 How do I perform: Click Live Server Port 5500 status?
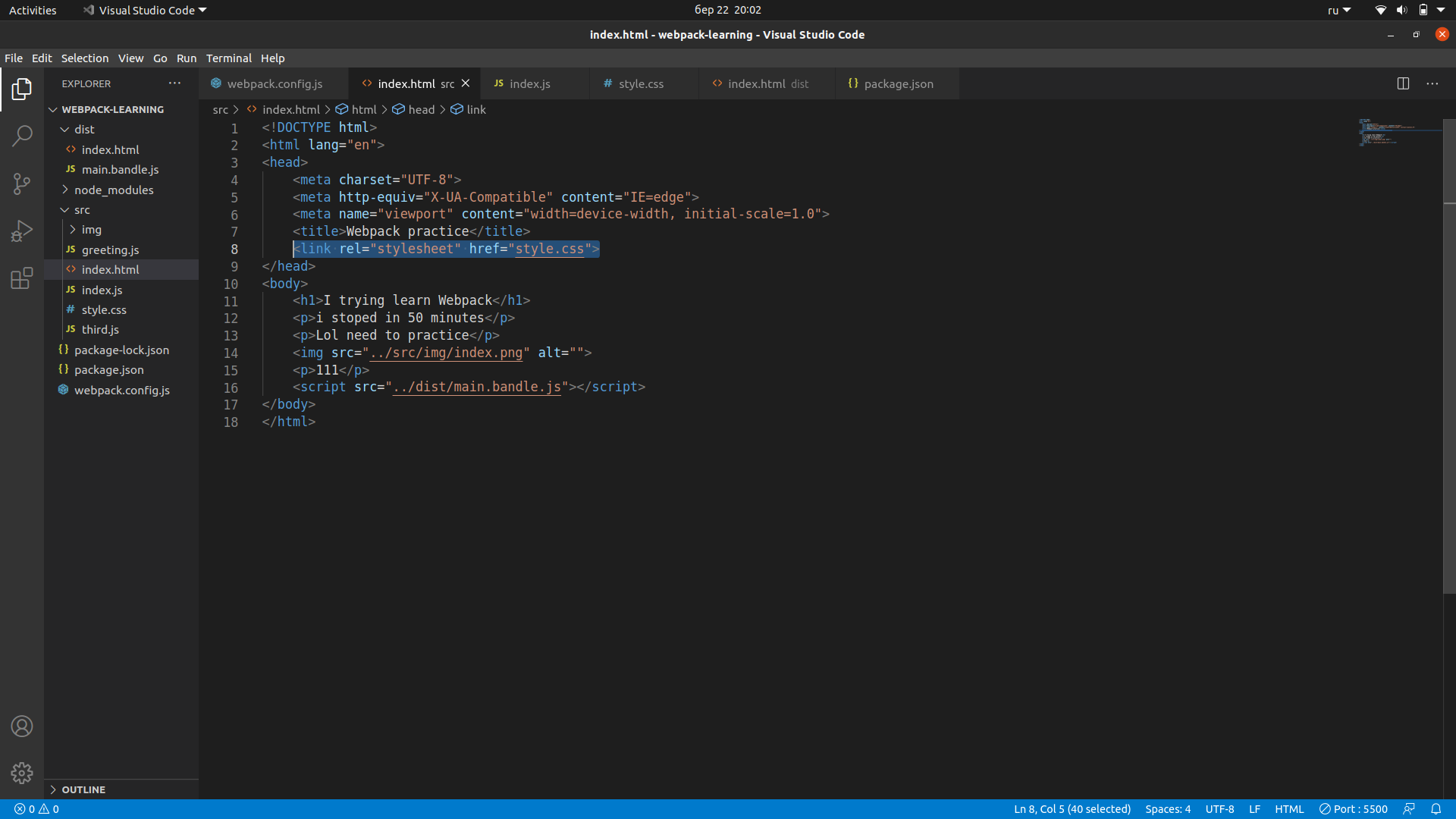point(1354,809)
